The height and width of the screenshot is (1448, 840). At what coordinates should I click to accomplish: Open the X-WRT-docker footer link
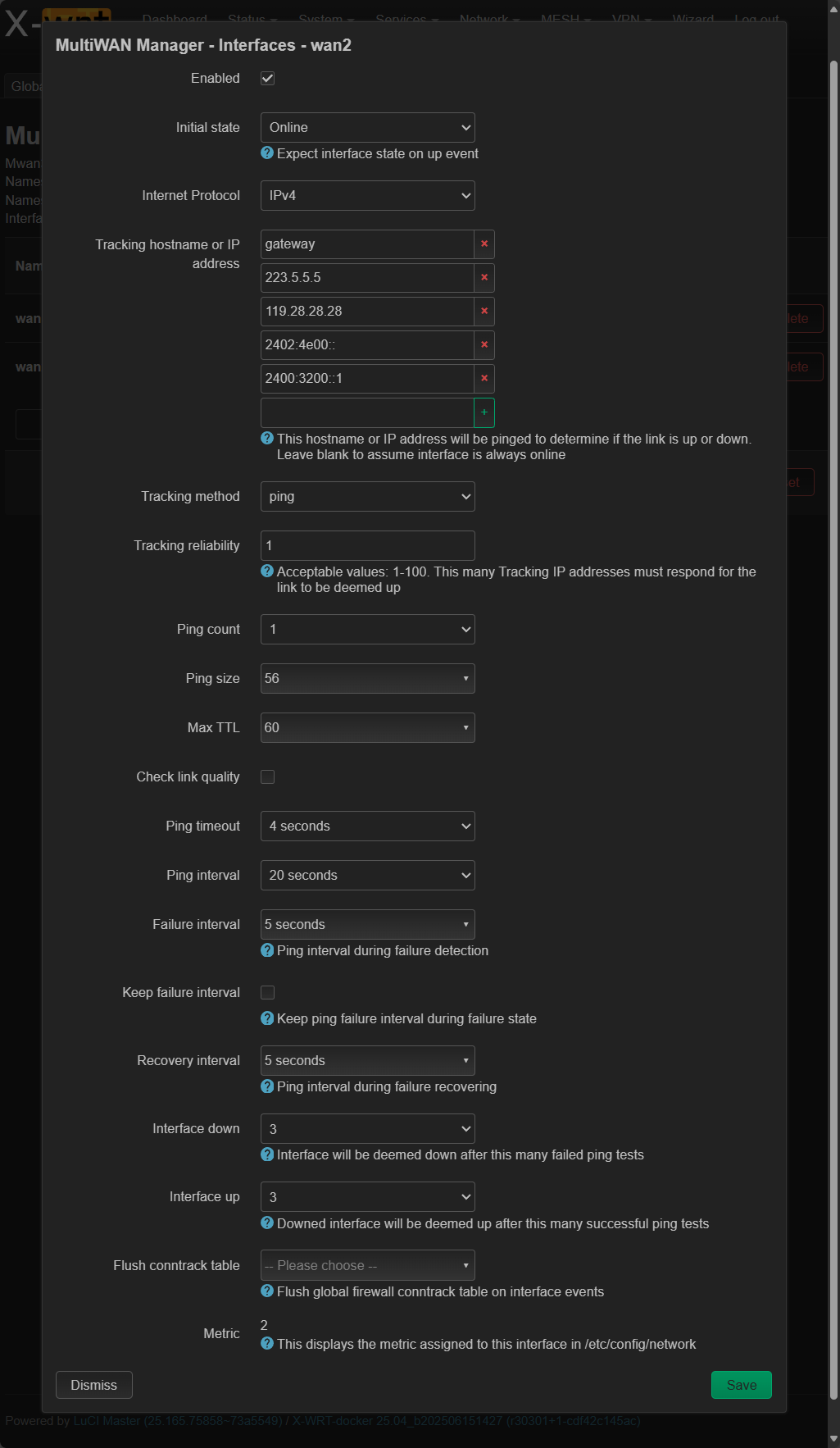(466, 1421)
